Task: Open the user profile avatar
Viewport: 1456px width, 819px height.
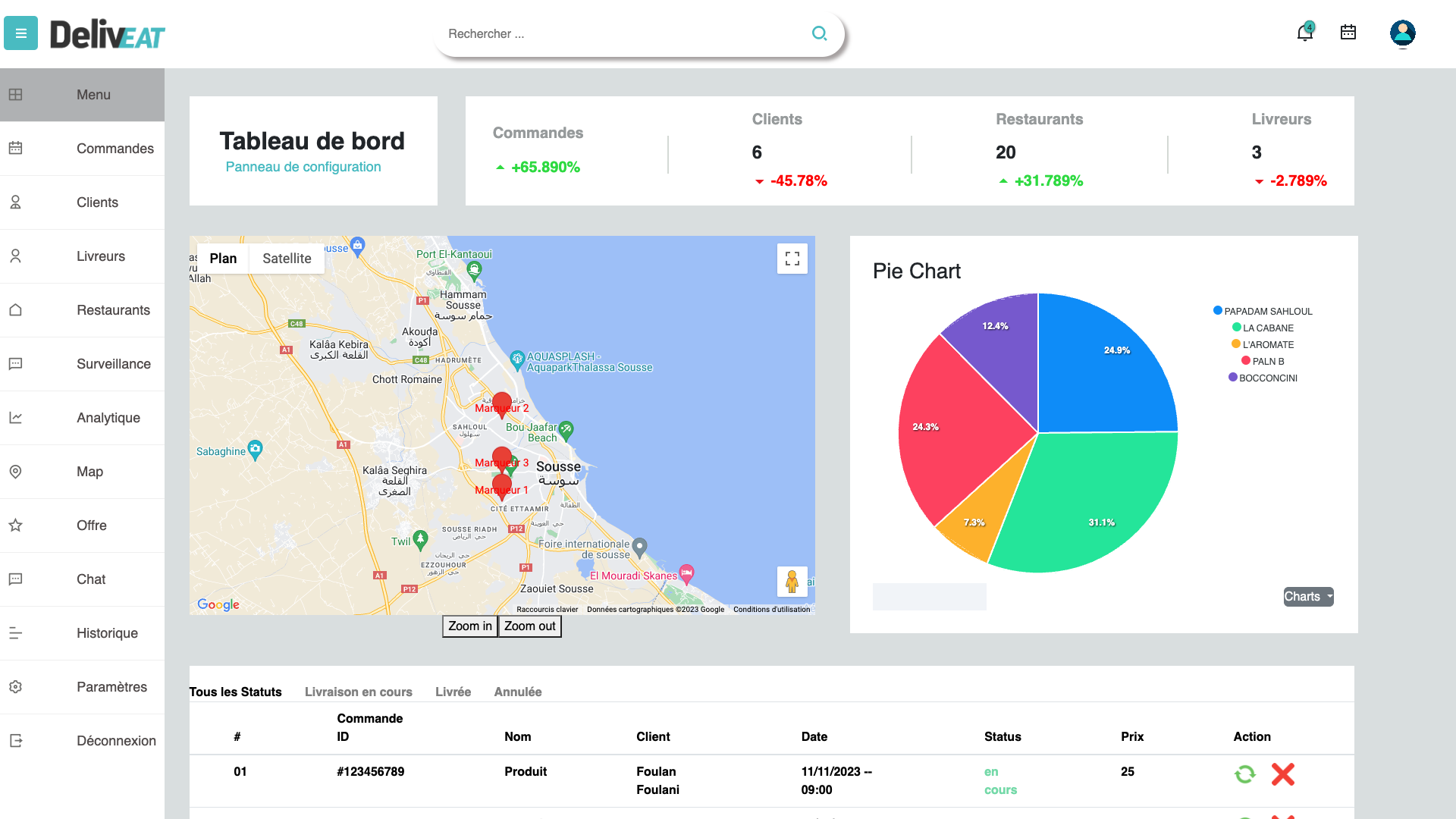Action: tap(1403, 33)
